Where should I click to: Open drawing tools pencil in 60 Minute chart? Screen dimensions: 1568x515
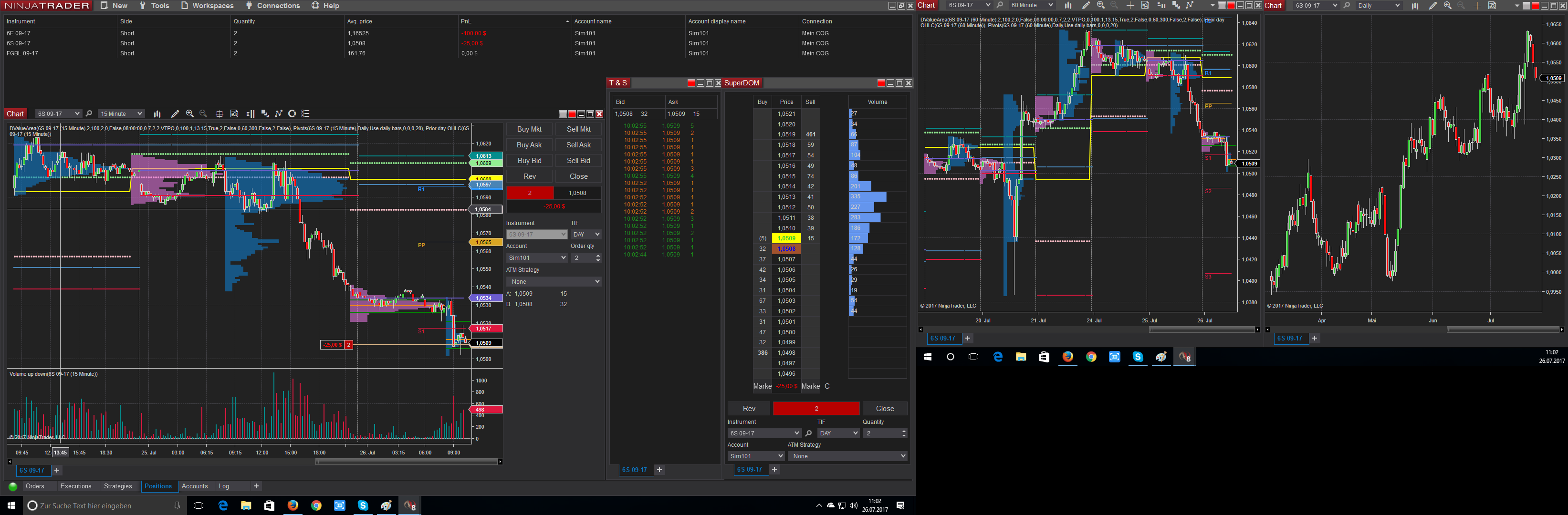[x=1085, y=5]
